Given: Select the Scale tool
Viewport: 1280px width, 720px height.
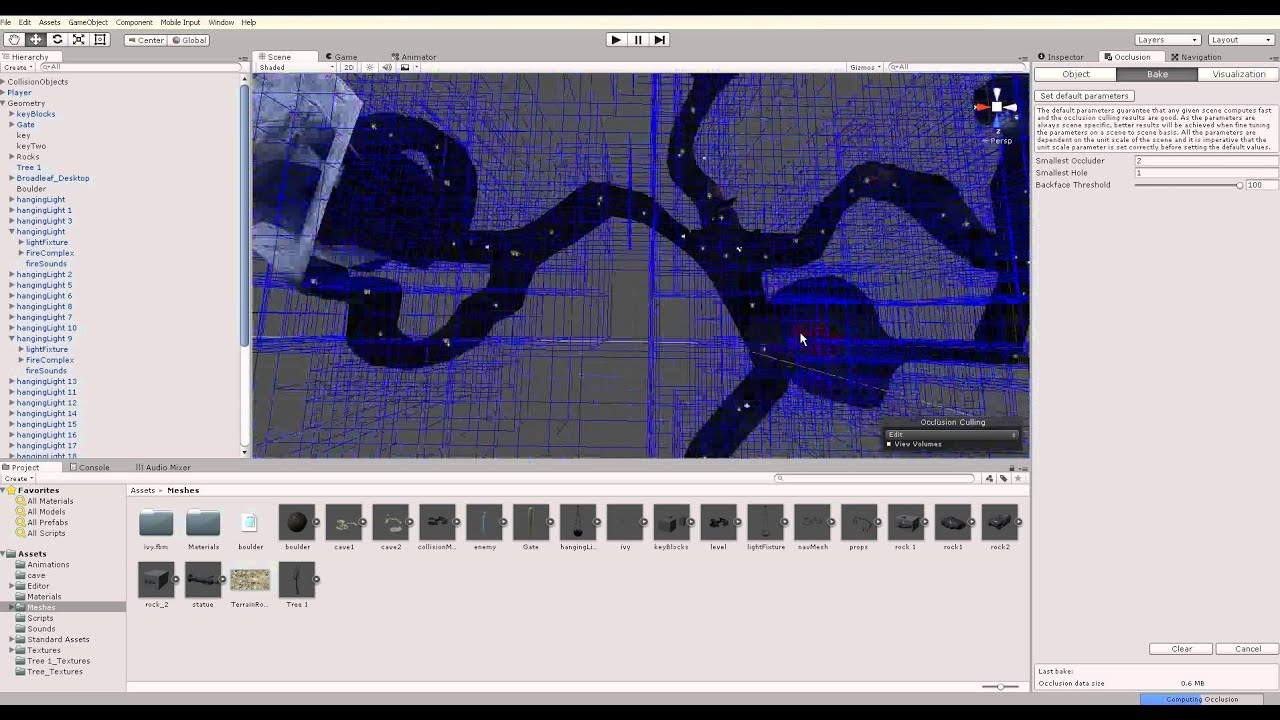Looking at the screenshot, I should pyautogui.click(x=78, y=40).
